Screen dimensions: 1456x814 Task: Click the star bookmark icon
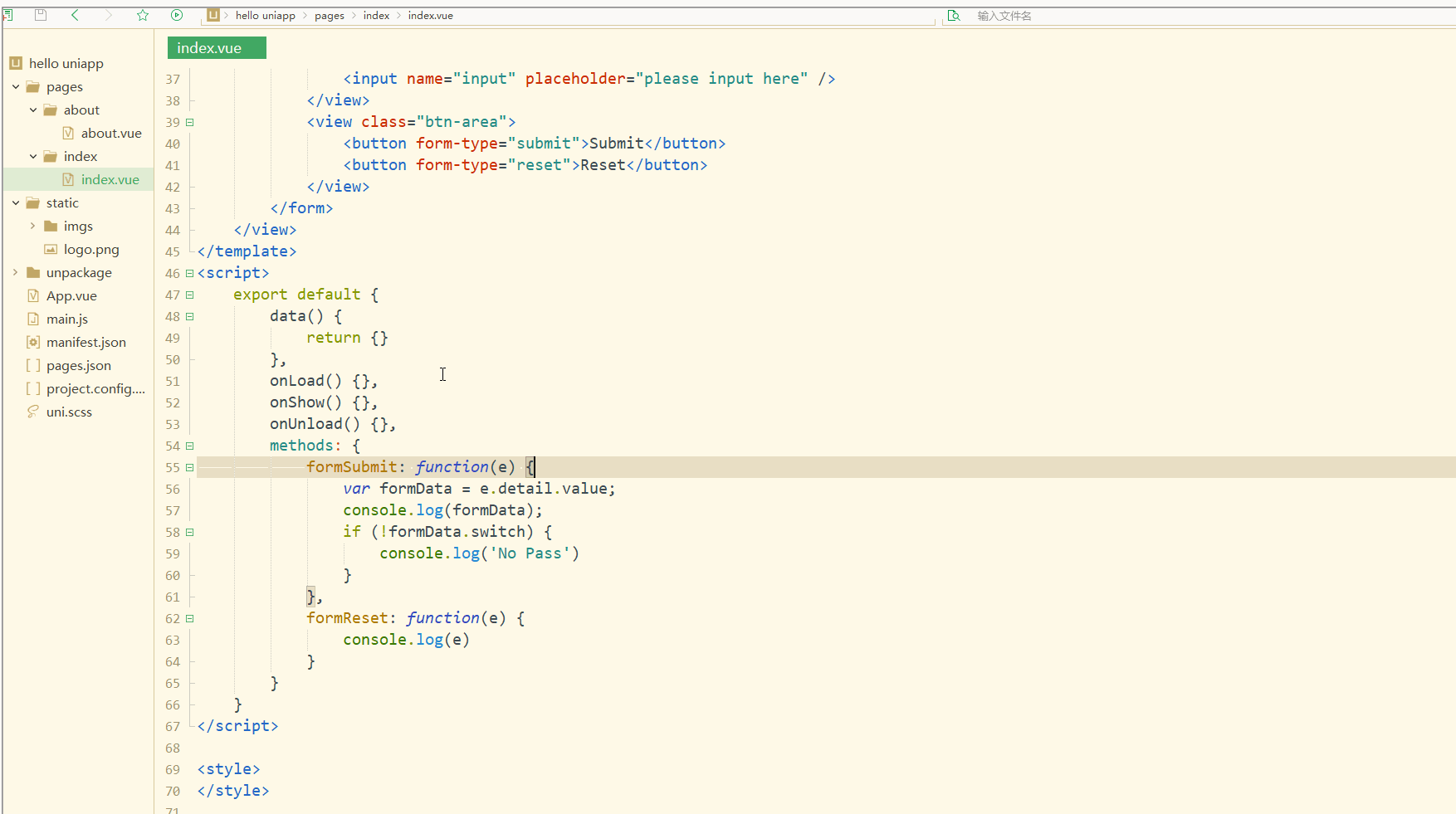pyautogui.click(x=143, y=15)
